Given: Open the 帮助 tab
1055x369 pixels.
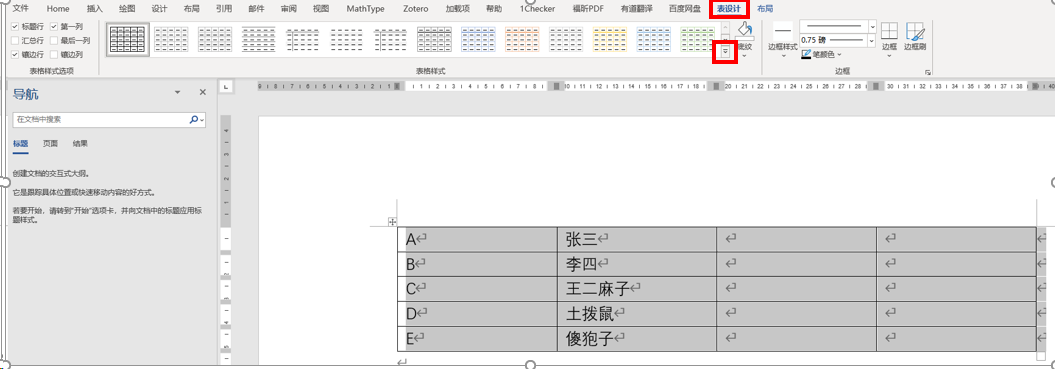Looking at the screenshot, I should [x=494, y=9].
